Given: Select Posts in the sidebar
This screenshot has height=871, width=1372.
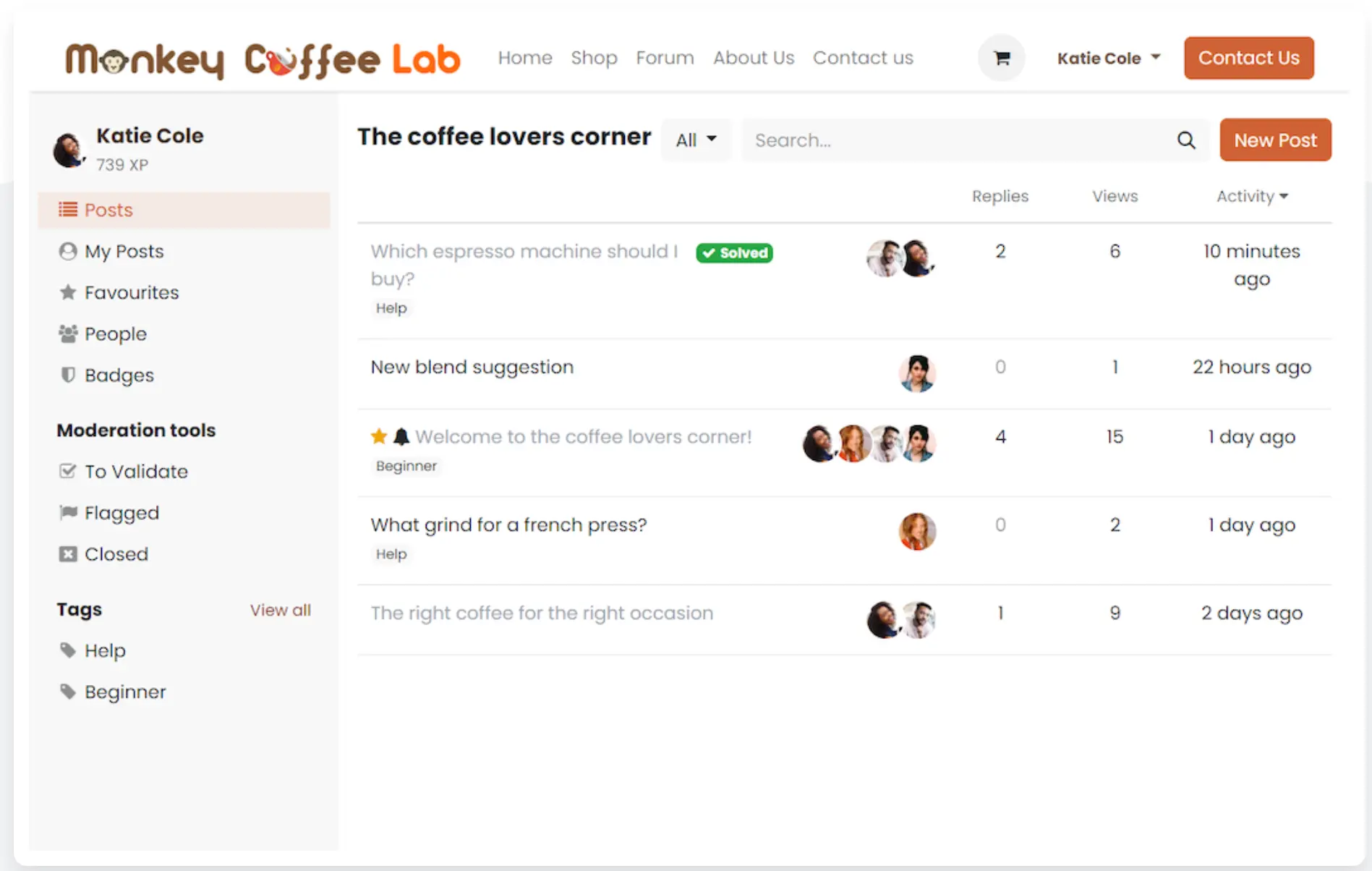Looking at the screenshot, I should click(184, 210).
